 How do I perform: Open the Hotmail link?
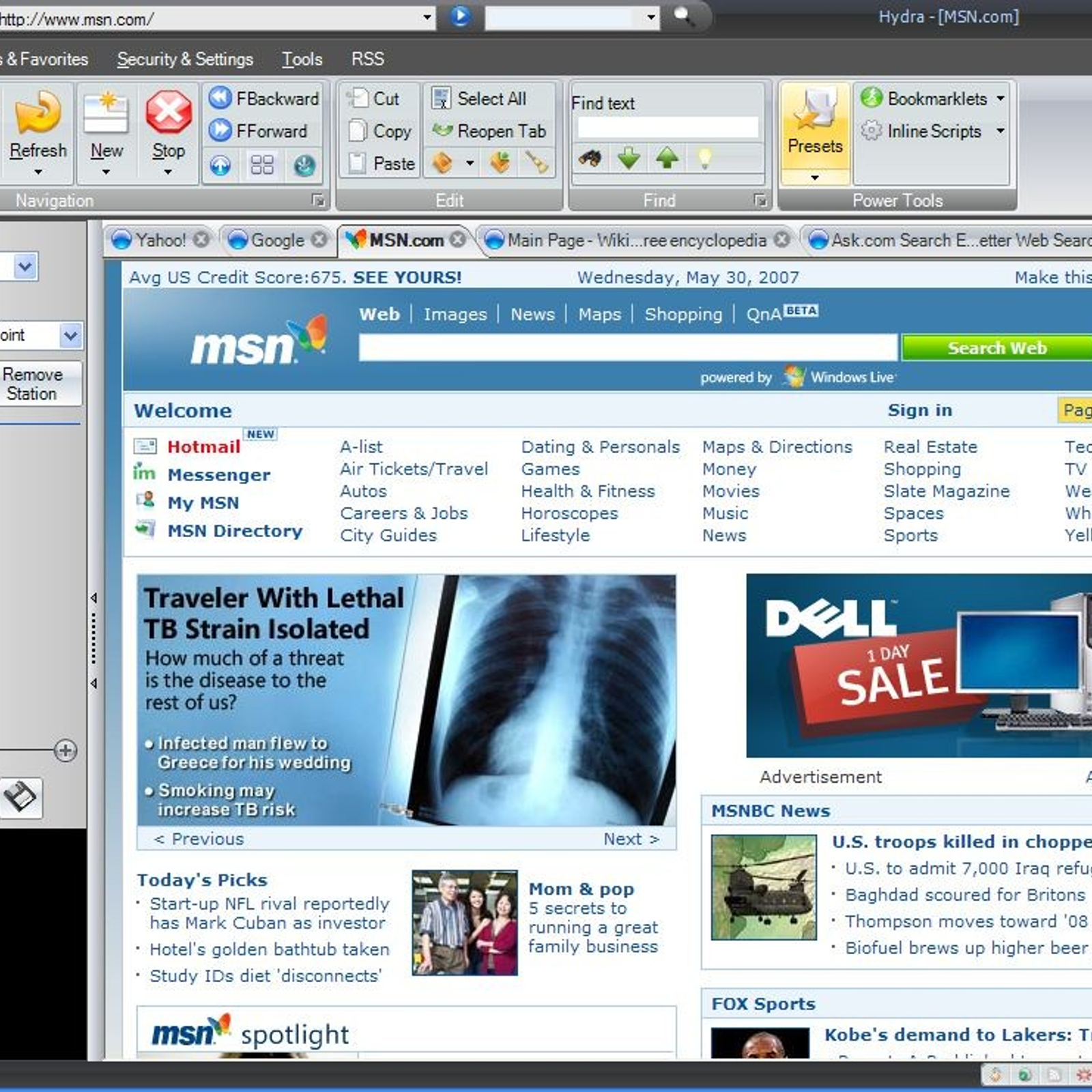pos(203,446)
